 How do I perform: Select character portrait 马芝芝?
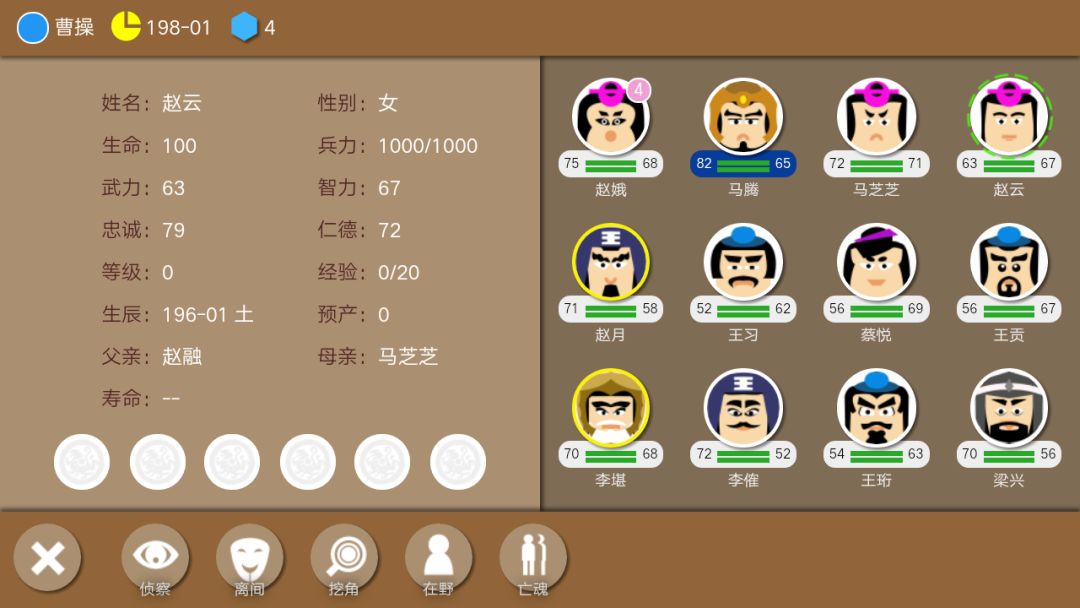[x=876, y=117]
